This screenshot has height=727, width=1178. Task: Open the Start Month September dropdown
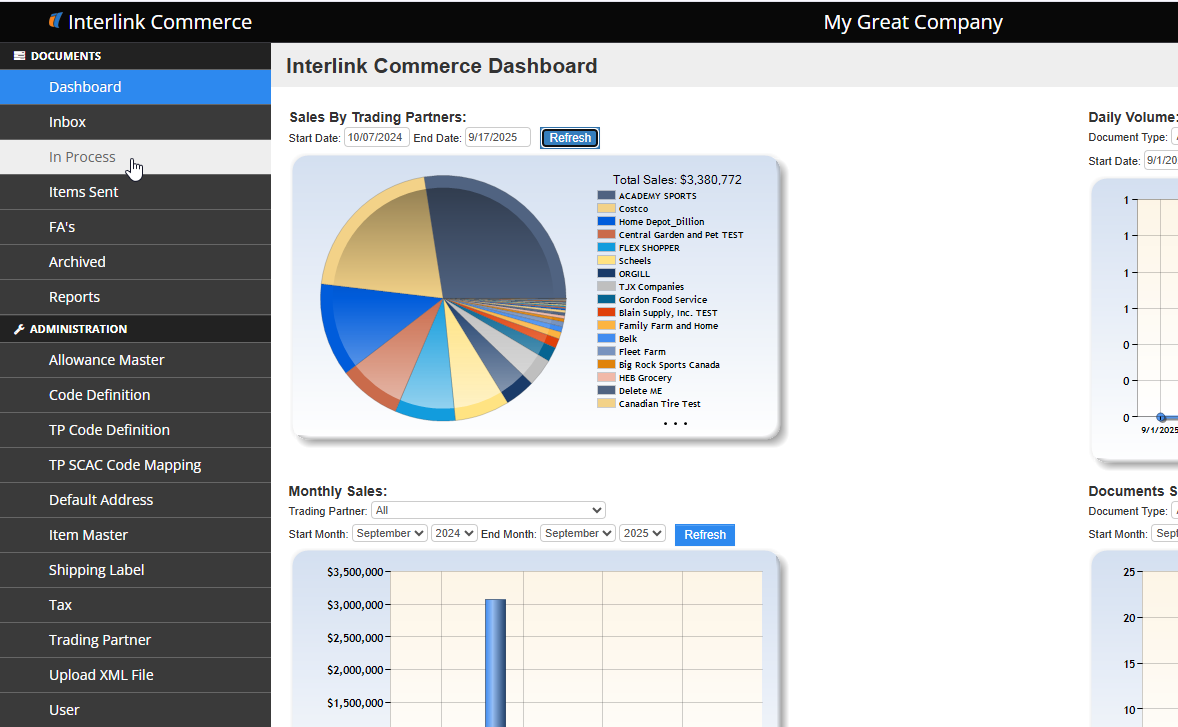389,533
